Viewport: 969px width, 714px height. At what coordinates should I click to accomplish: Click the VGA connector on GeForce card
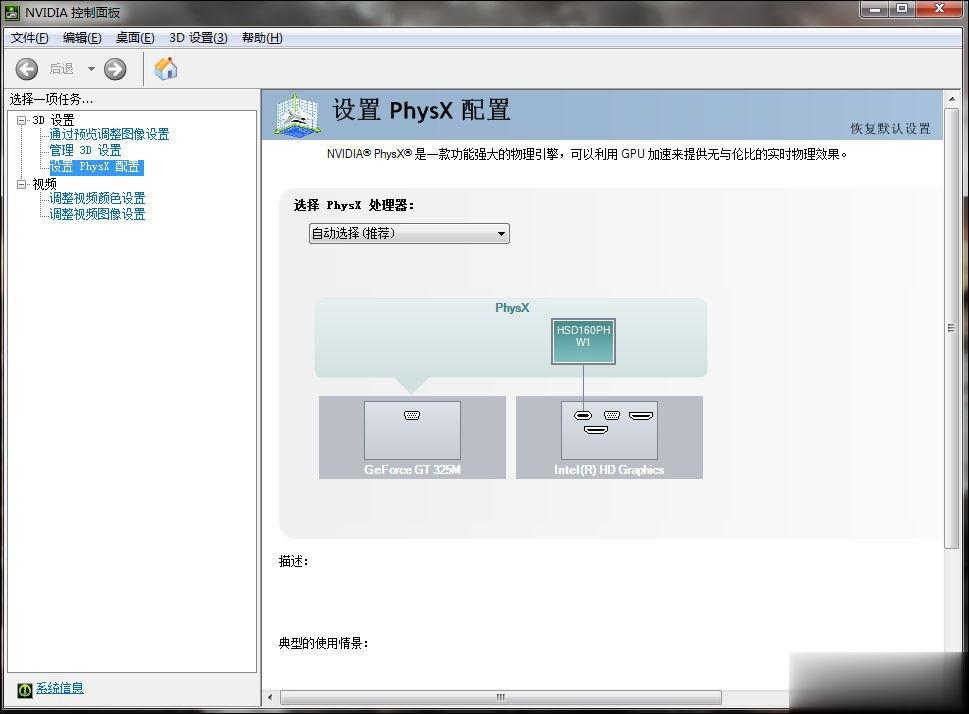[x=412, y=415]
